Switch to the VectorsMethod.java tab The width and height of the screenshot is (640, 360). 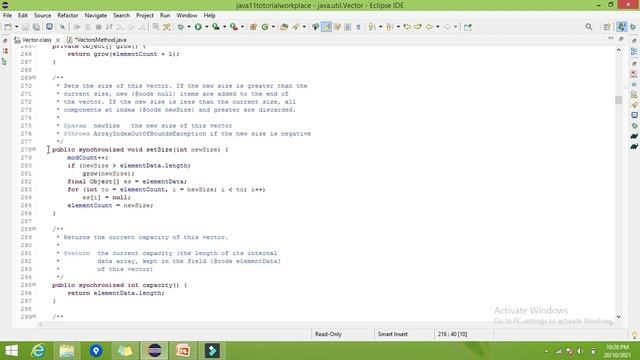click(x=97, y=40)
